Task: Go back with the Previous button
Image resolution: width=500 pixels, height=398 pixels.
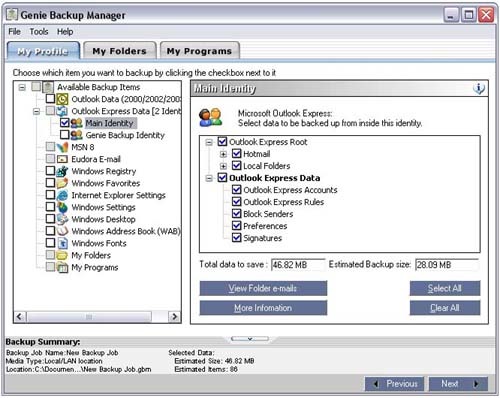Action: coord(395,384)
